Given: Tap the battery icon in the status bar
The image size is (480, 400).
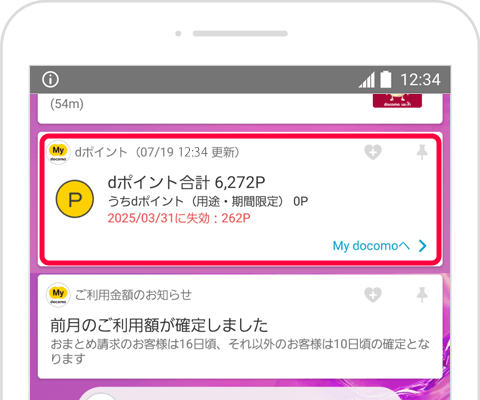Looking at the screenshot, I should point(386,79).
